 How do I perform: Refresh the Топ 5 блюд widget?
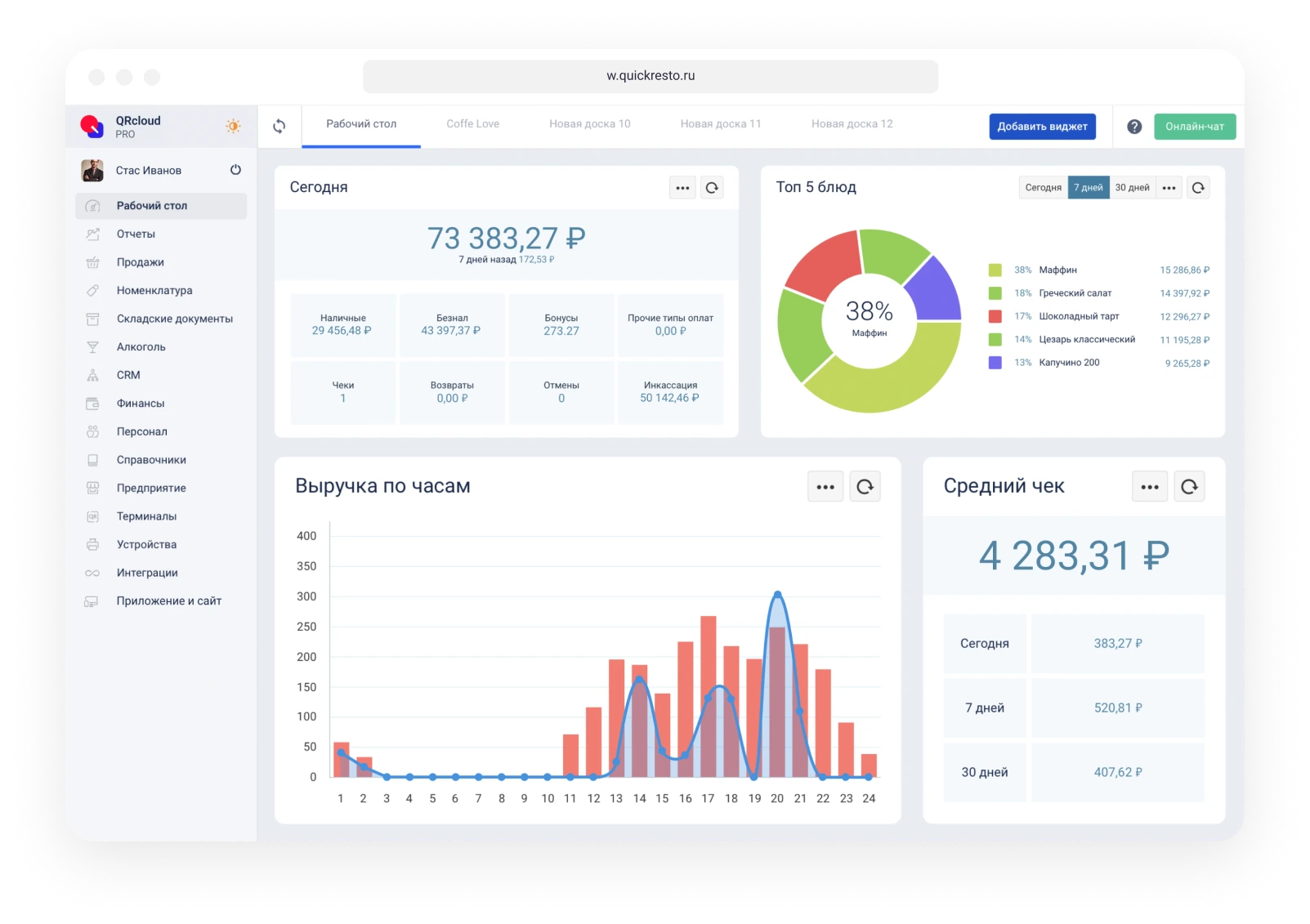coord(1198,188)
